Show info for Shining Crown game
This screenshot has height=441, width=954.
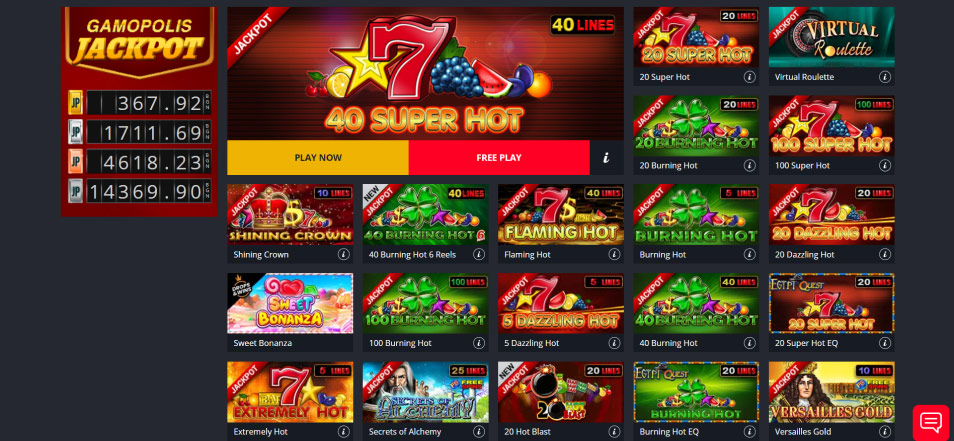[343, 254]
